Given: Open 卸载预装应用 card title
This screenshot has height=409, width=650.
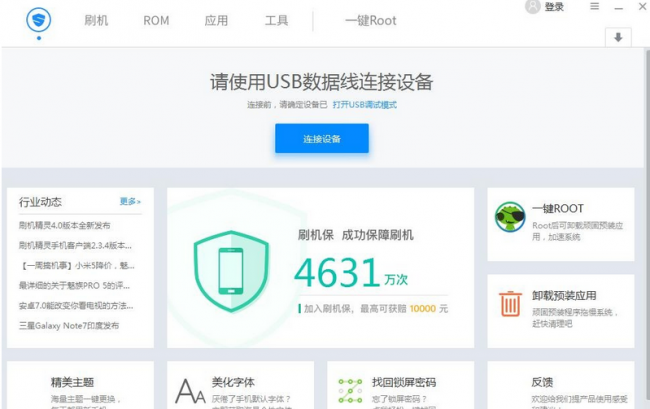Looking at the screenshot, I should click(x=564, y=295).
